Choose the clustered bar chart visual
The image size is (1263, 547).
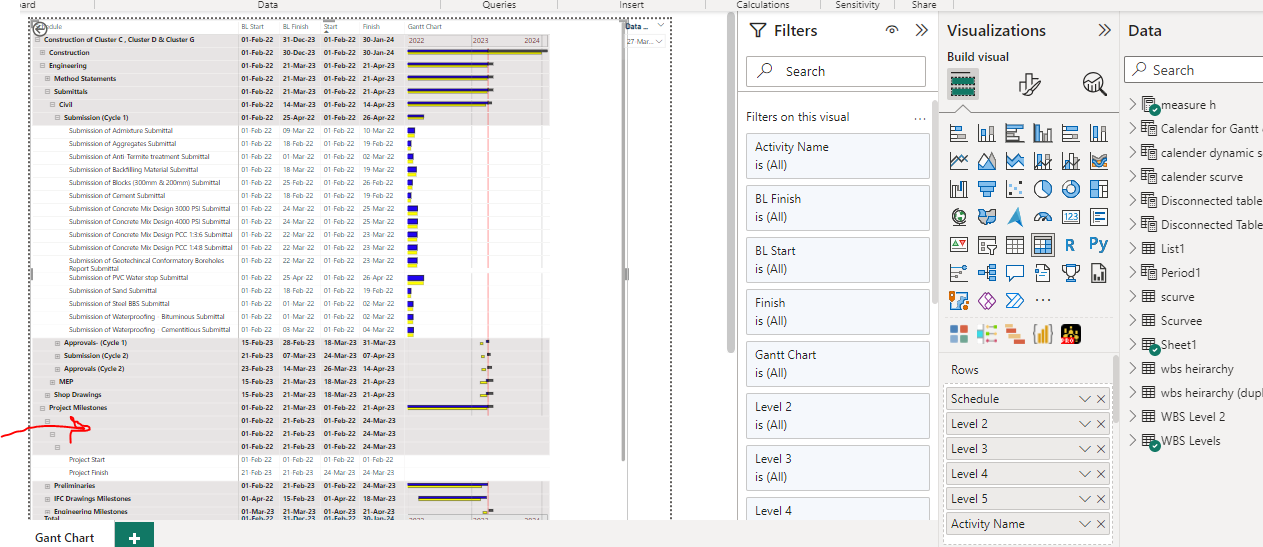tap(1015, 133)
